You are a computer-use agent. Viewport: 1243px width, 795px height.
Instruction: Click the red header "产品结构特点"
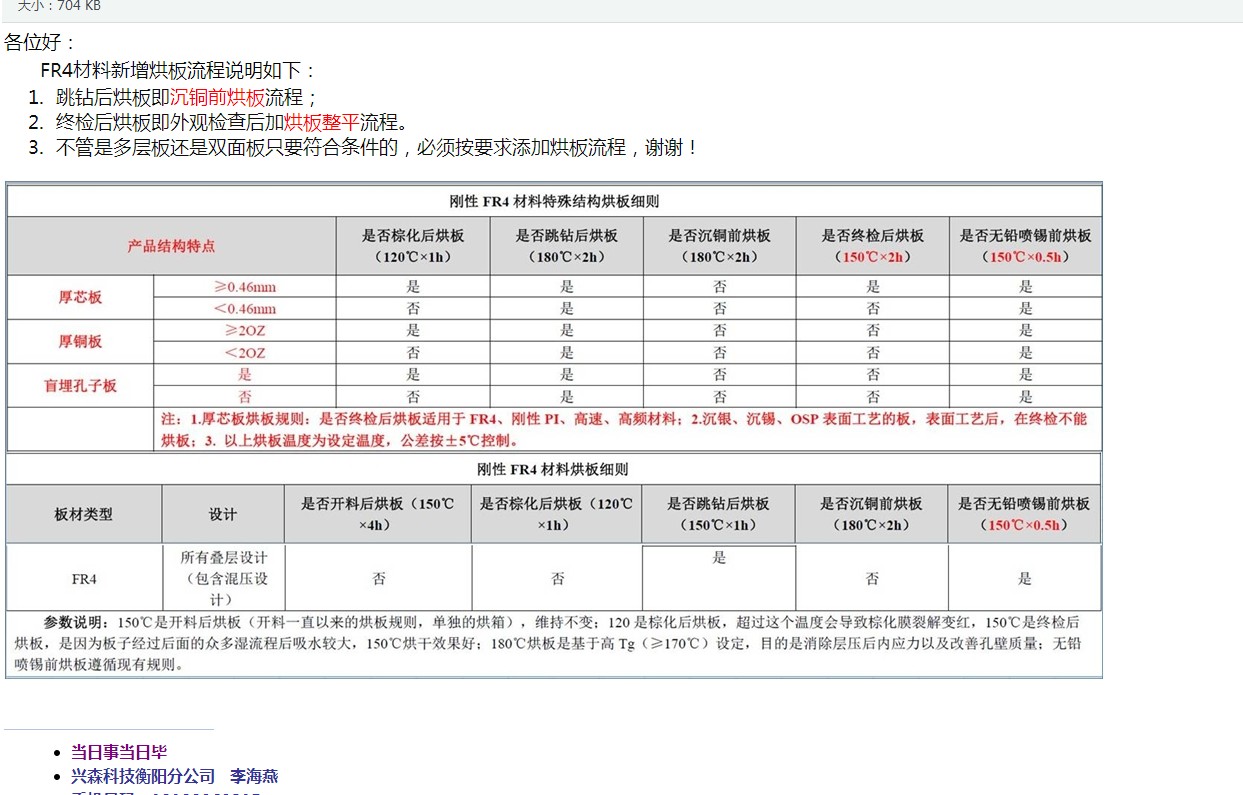coord(171,246)
